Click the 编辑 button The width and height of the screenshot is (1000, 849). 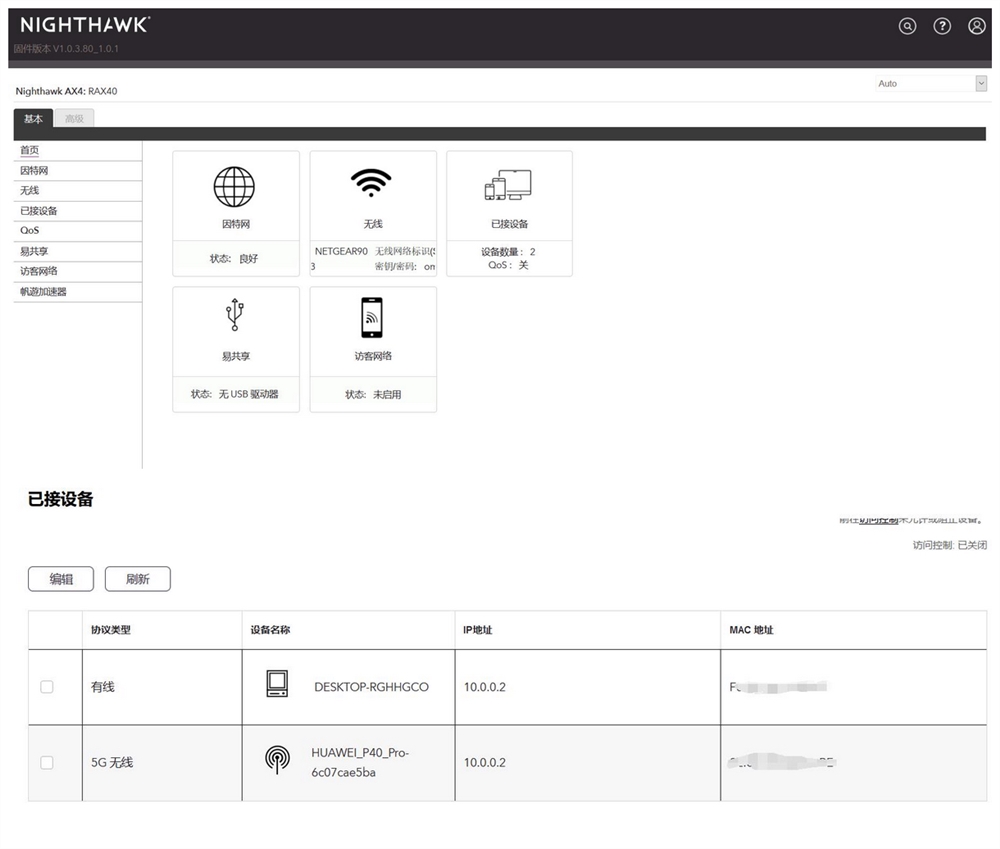[61, 579]
